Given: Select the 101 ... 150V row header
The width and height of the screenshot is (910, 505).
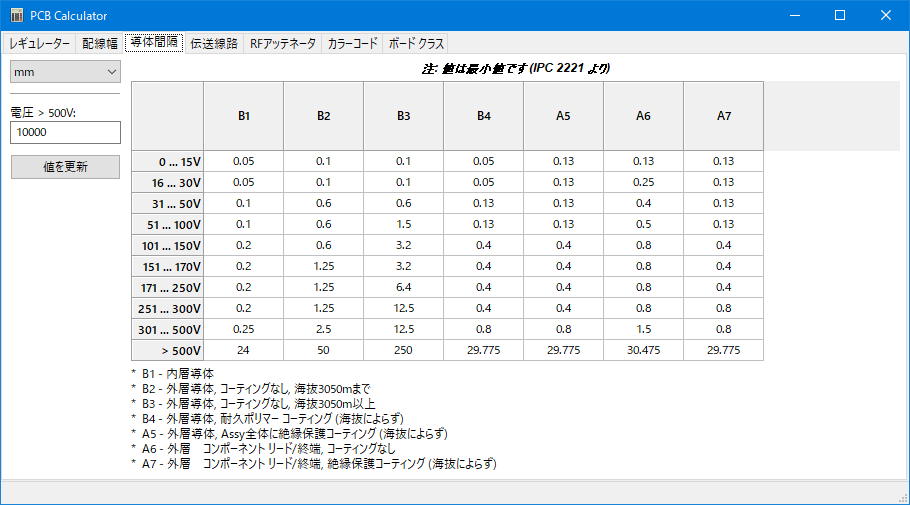Looking at the screenshot, I should [x=167, y=245].
